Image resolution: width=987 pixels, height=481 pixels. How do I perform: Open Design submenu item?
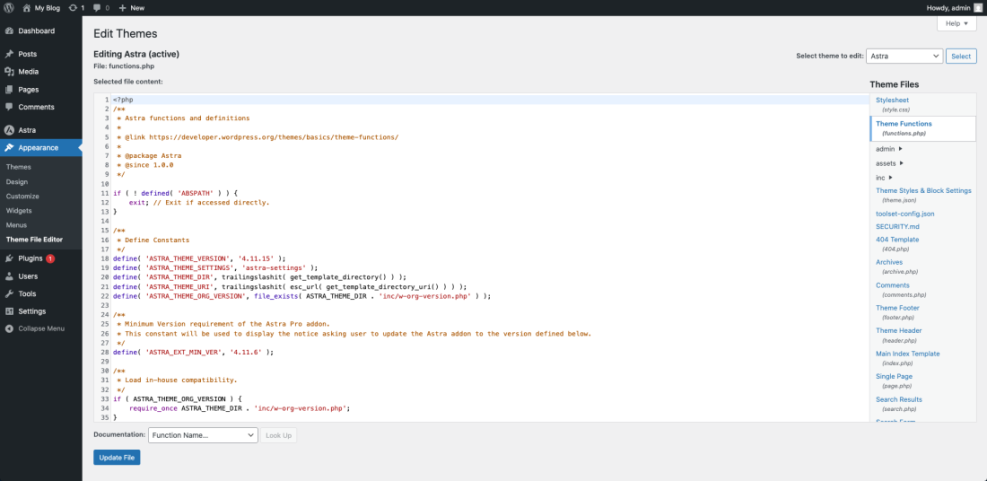point(17,181)
